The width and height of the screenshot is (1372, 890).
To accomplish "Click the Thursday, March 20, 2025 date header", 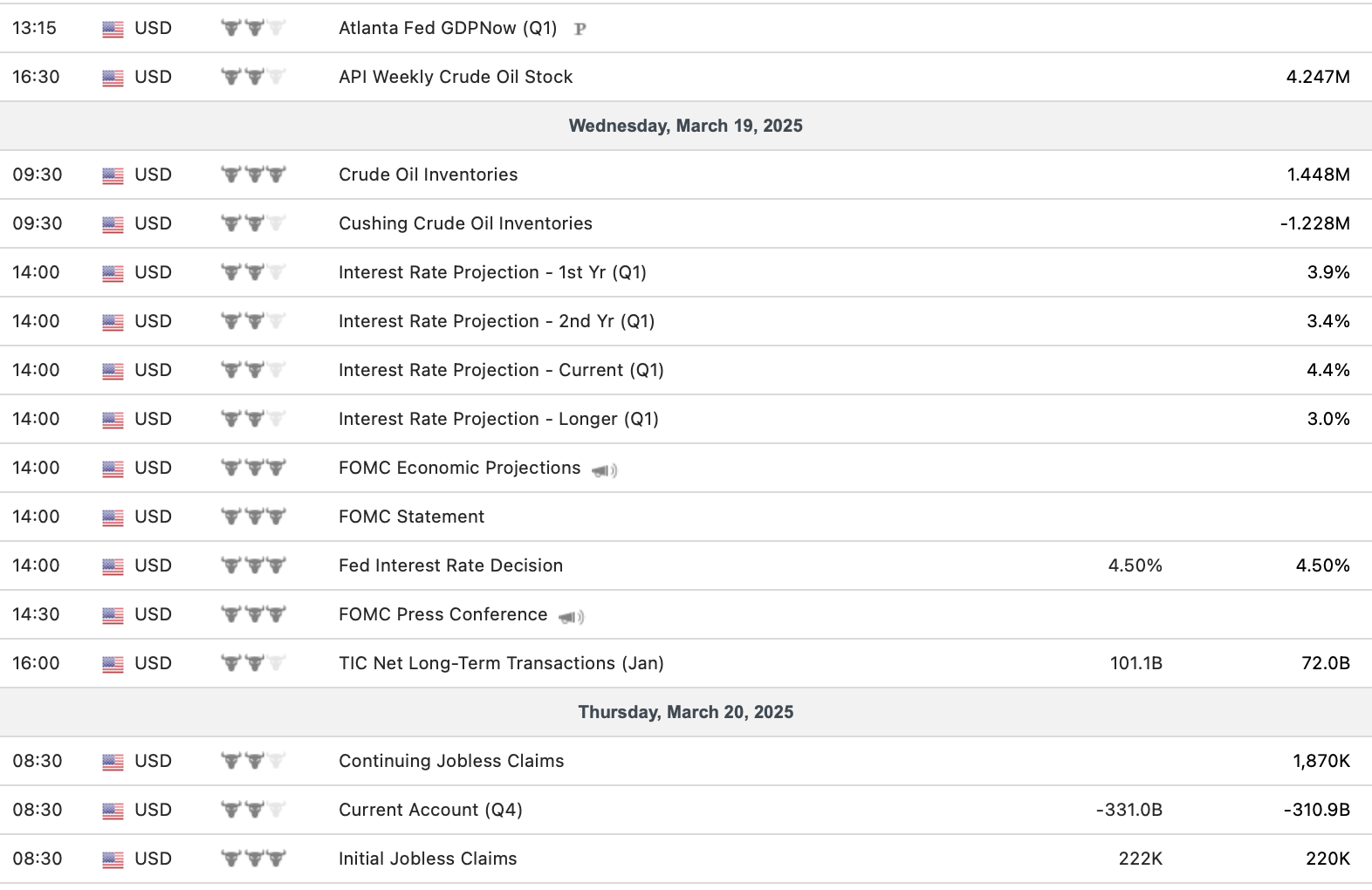I will [685, 712].
